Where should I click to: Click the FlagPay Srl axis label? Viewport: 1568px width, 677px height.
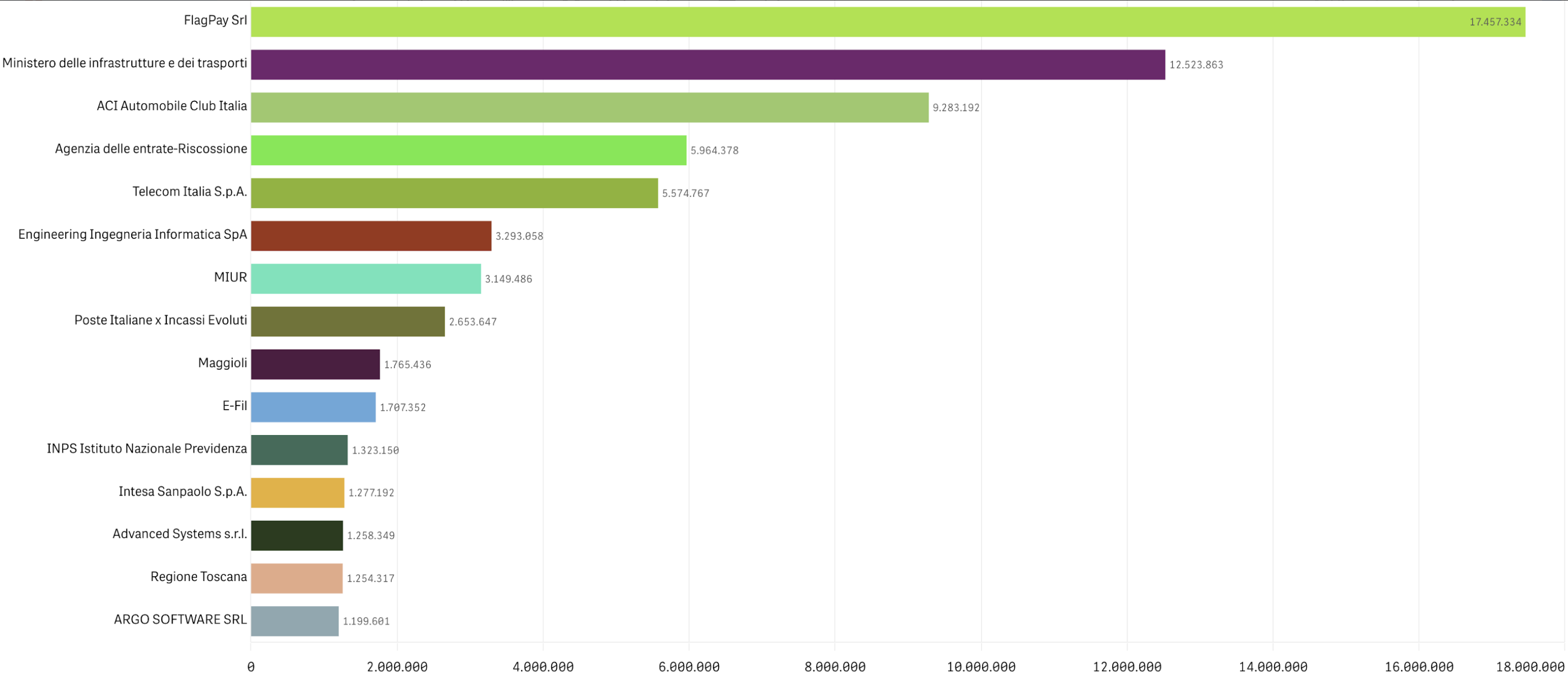[215, 20]
